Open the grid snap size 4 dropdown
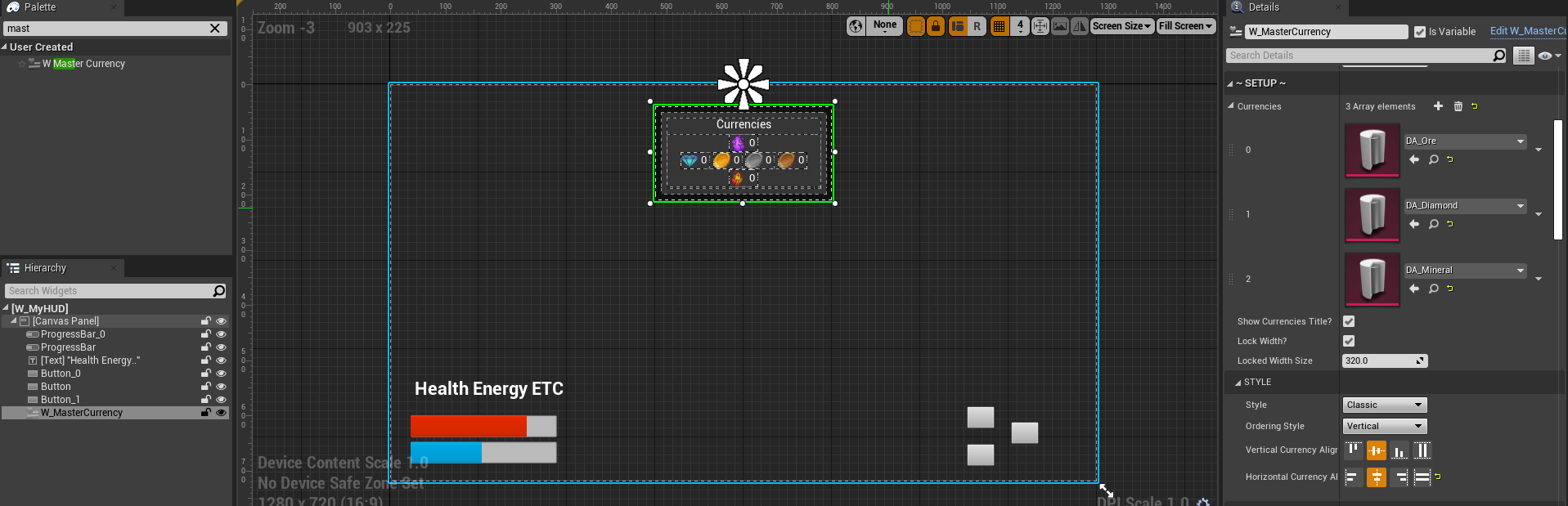This screenshot has width=1568, height=506. pos(1020,26)
